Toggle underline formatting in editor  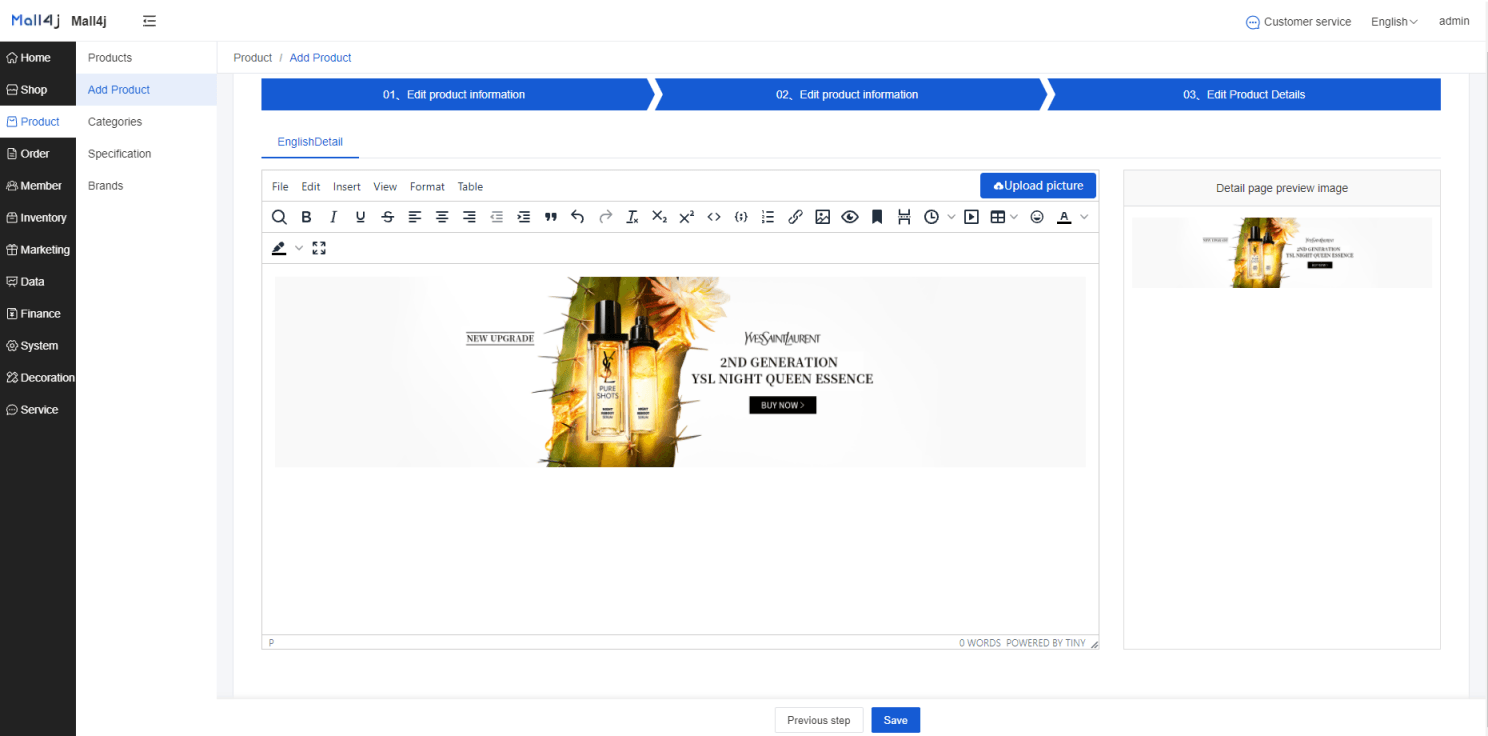(360, 217)
